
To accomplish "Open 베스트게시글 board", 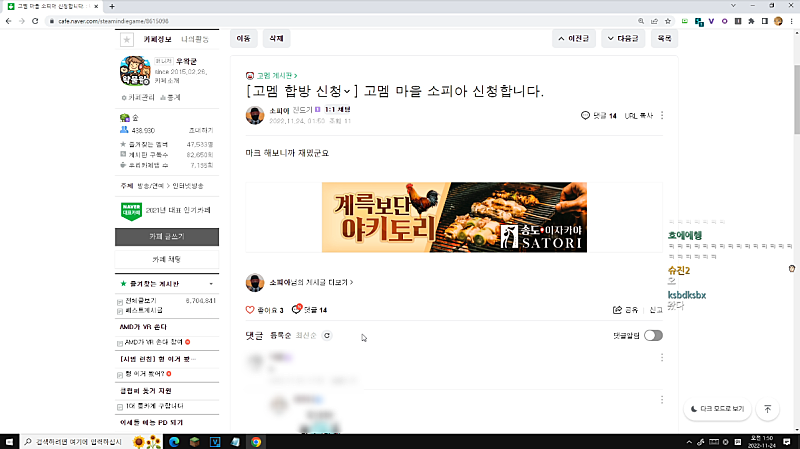I will [x=144, y=310].
